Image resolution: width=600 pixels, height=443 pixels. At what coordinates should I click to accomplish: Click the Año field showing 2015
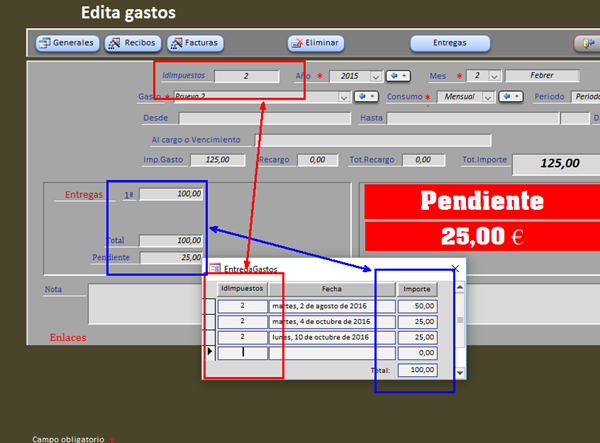click(x=350, y=76)
